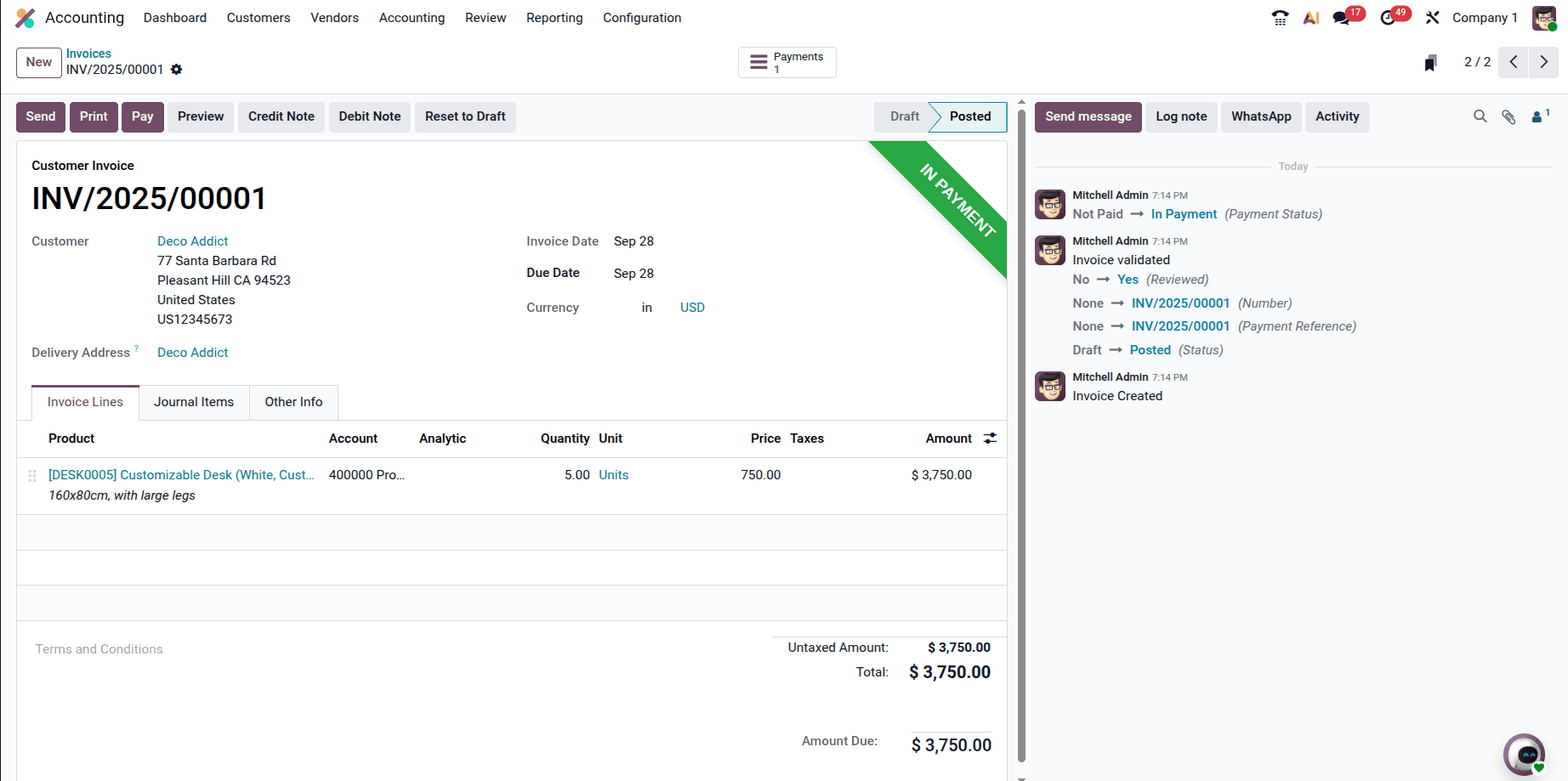Toggle the followers icon in the chatter
This screenshot has height=781, width=1568.
1539,116
